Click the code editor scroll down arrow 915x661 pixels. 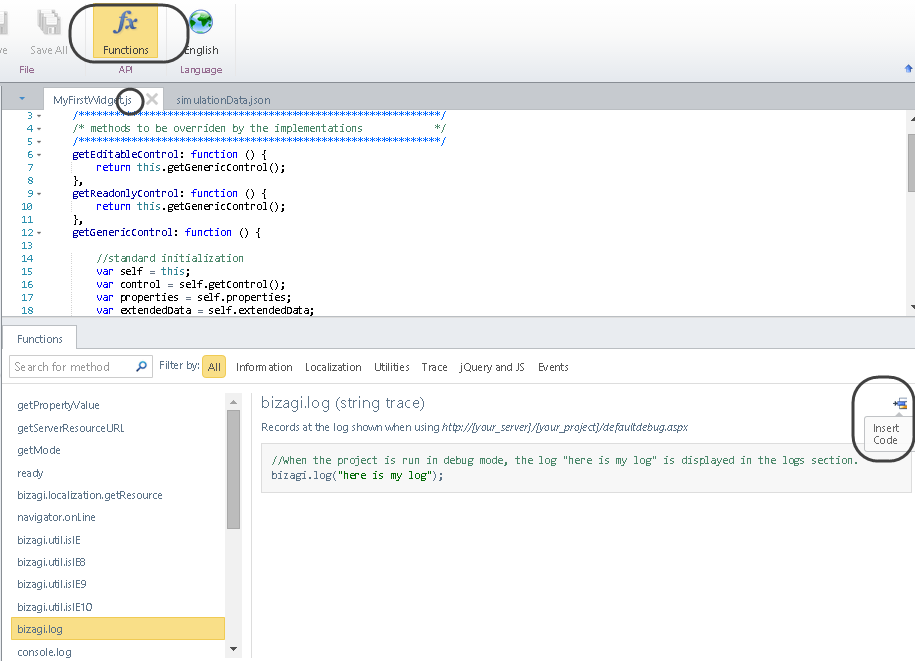[x=911, y=307]
